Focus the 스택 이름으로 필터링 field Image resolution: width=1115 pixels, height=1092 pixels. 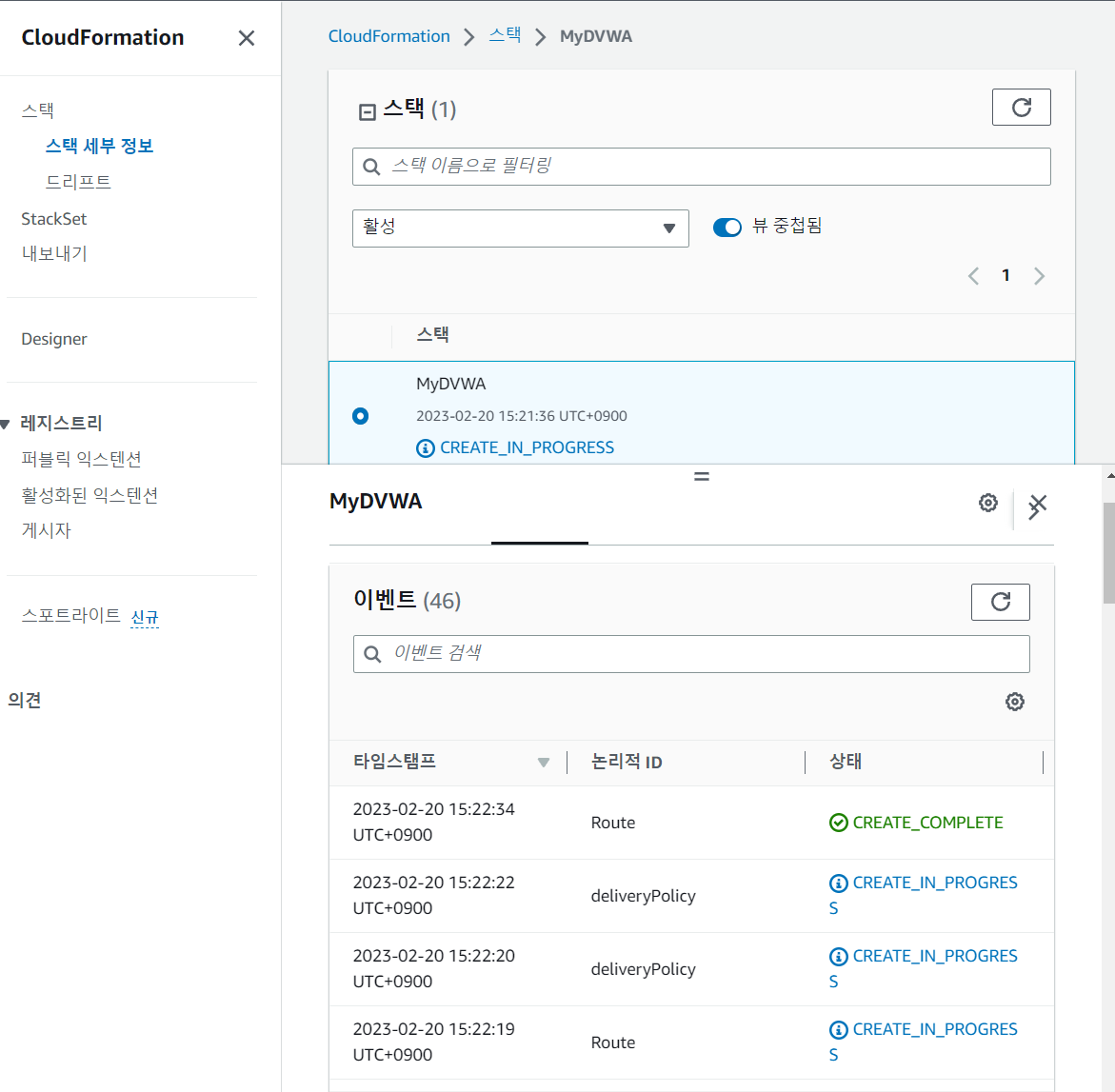point(701,167)
